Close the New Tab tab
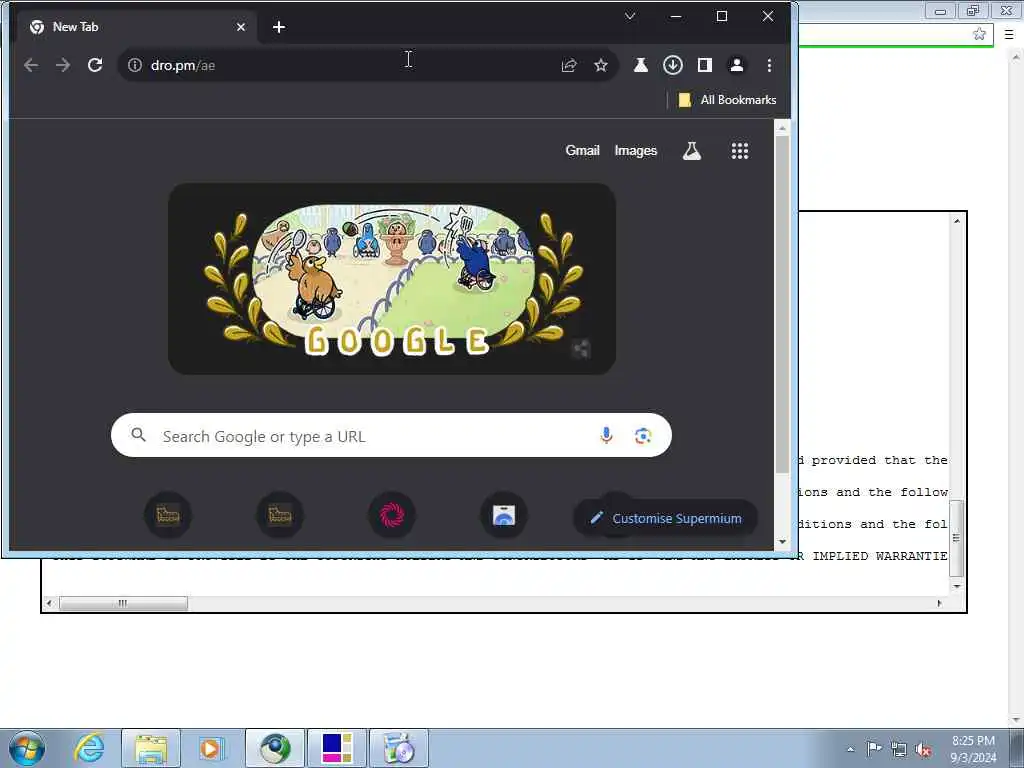The height and width of the screenshot is (768, 1024). click(241, 27)
